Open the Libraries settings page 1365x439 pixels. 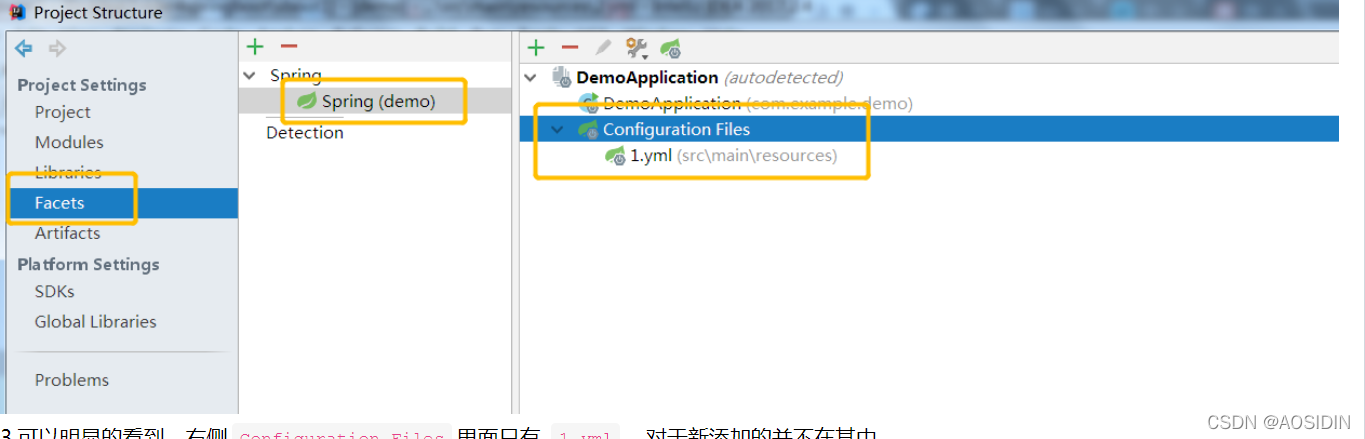click(x=68, y=172)
